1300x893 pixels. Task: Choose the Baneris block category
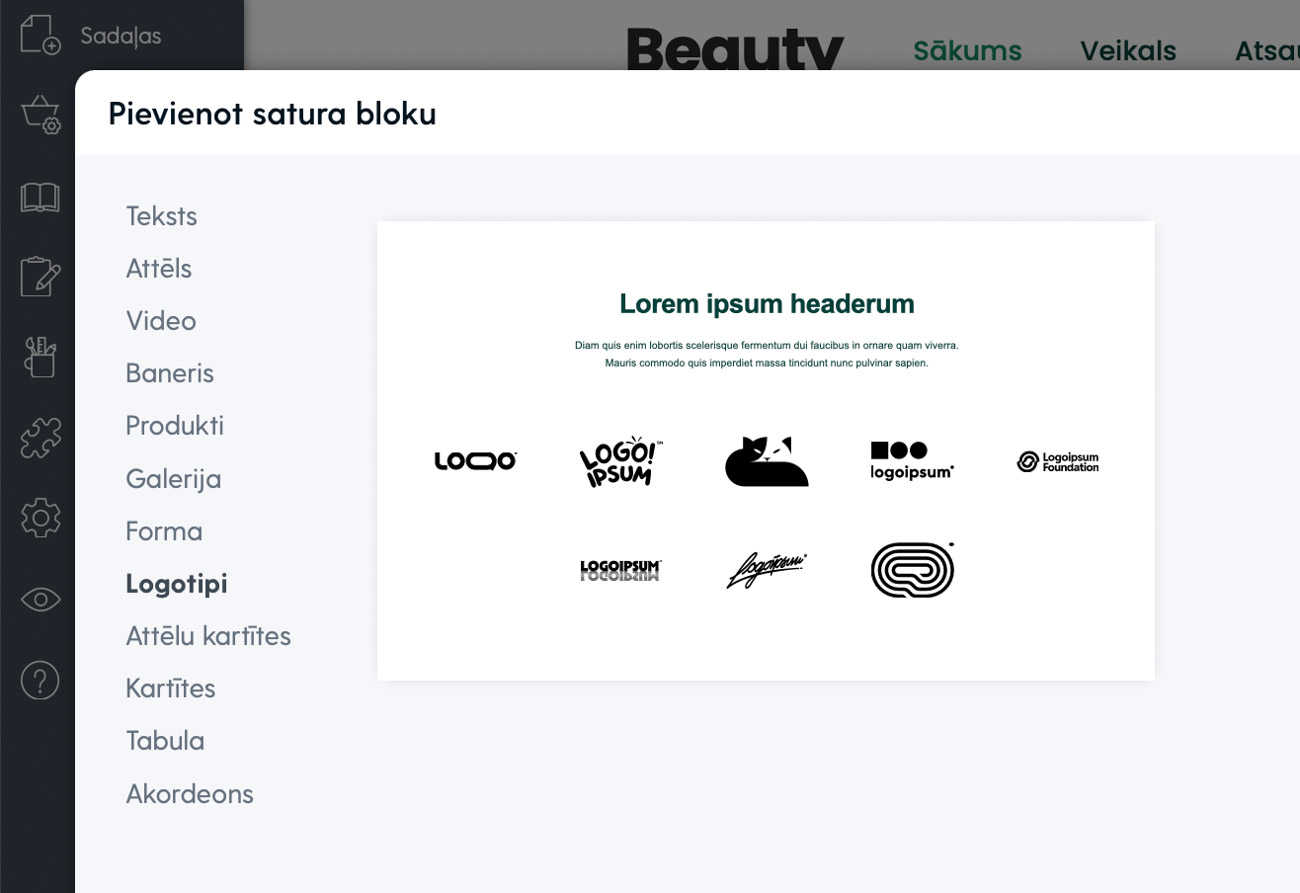[169, 373]
